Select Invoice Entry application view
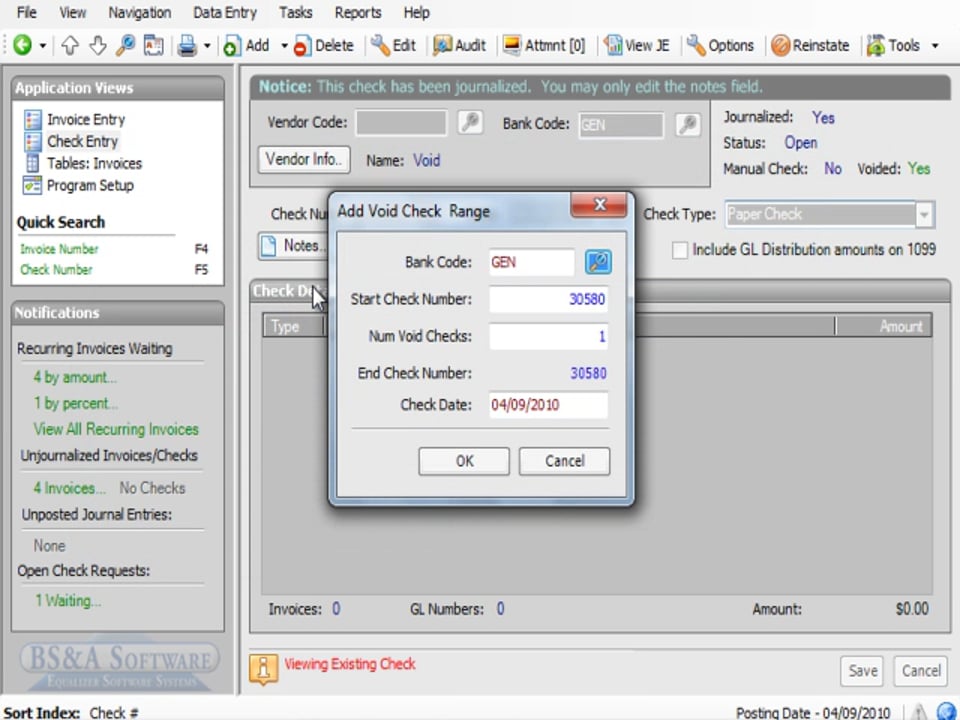 [x=74, y=119]
